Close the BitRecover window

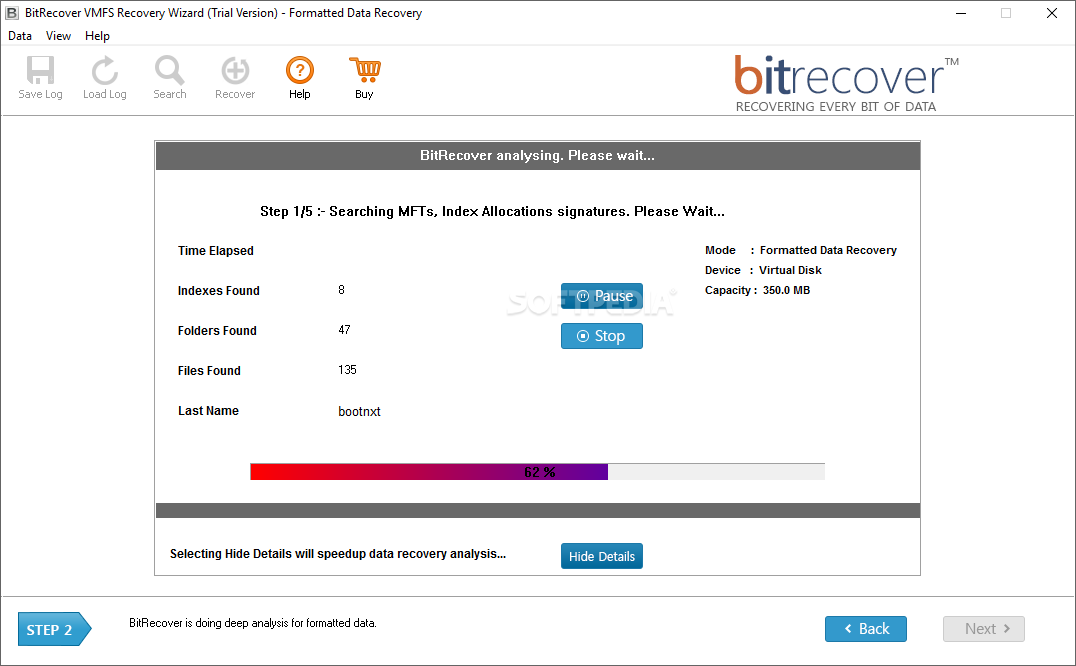[1051, 13]
